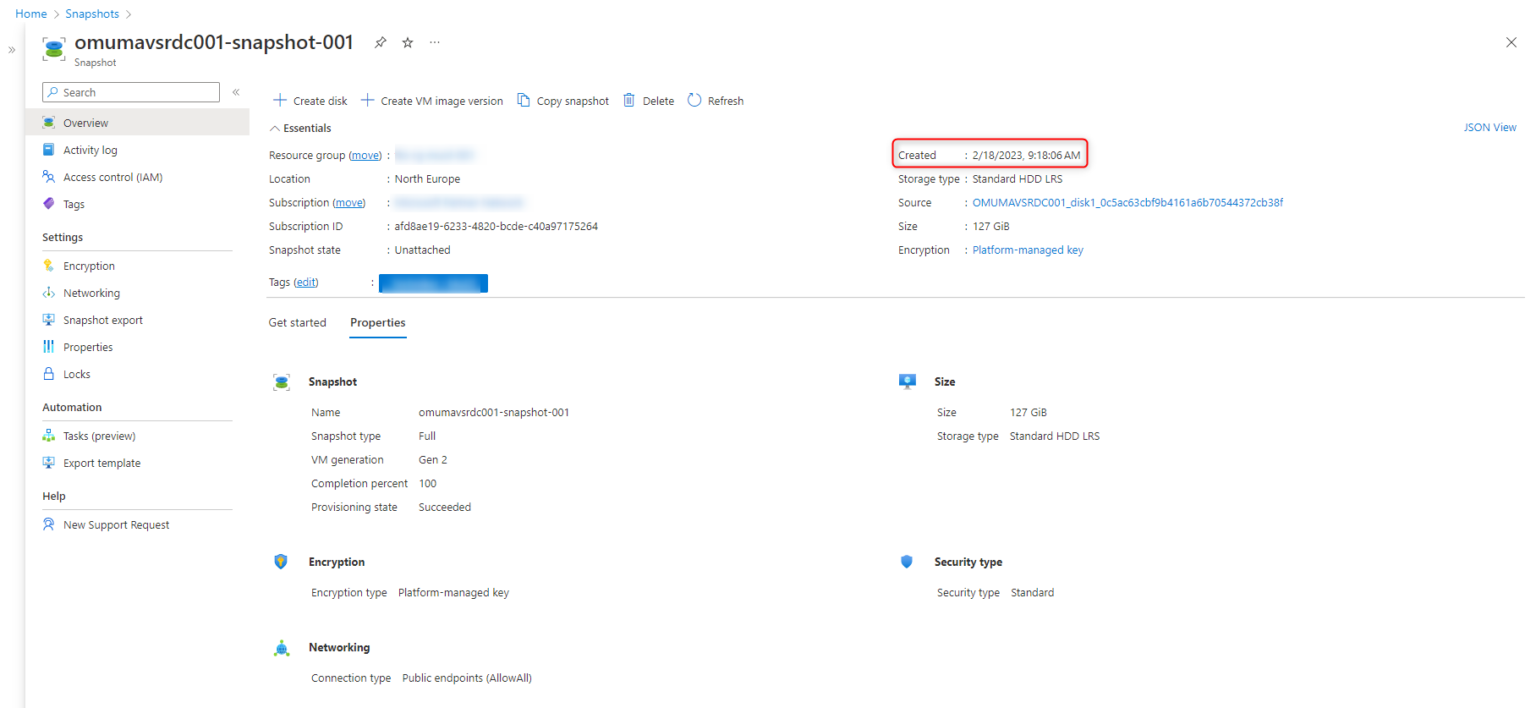Open Platform-managed key encryption link
This screenshot has height=708, width=1536.
[x=1028, y=250]
